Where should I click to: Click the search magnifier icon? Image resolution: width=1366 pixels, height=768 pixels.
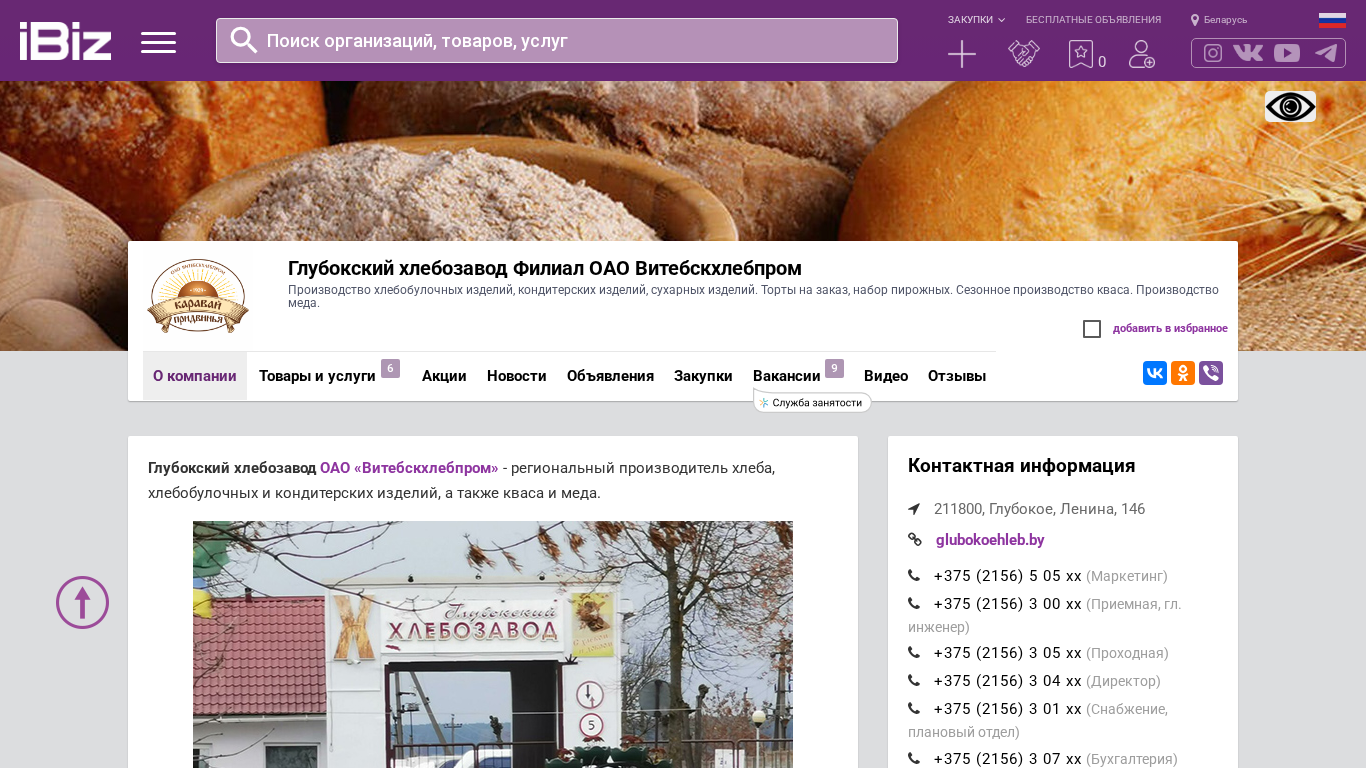pos(244,40)
